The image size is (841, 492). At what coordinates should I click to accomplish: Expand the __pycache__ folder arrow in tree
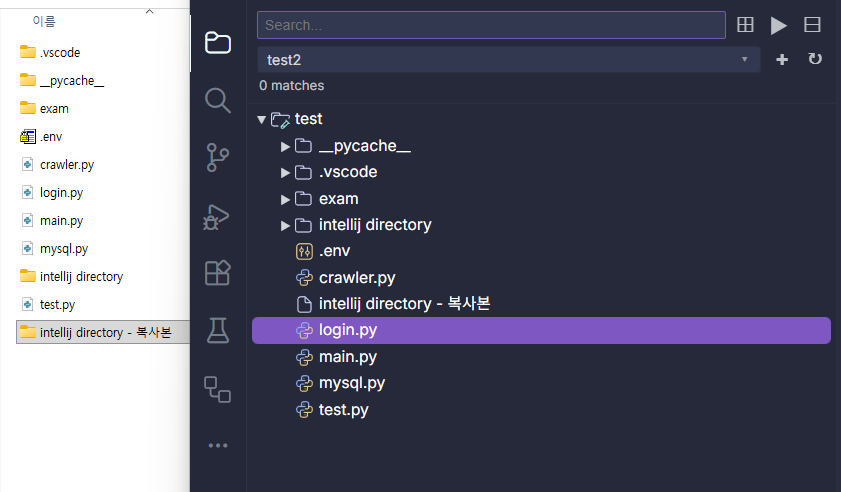click(285, 146)
